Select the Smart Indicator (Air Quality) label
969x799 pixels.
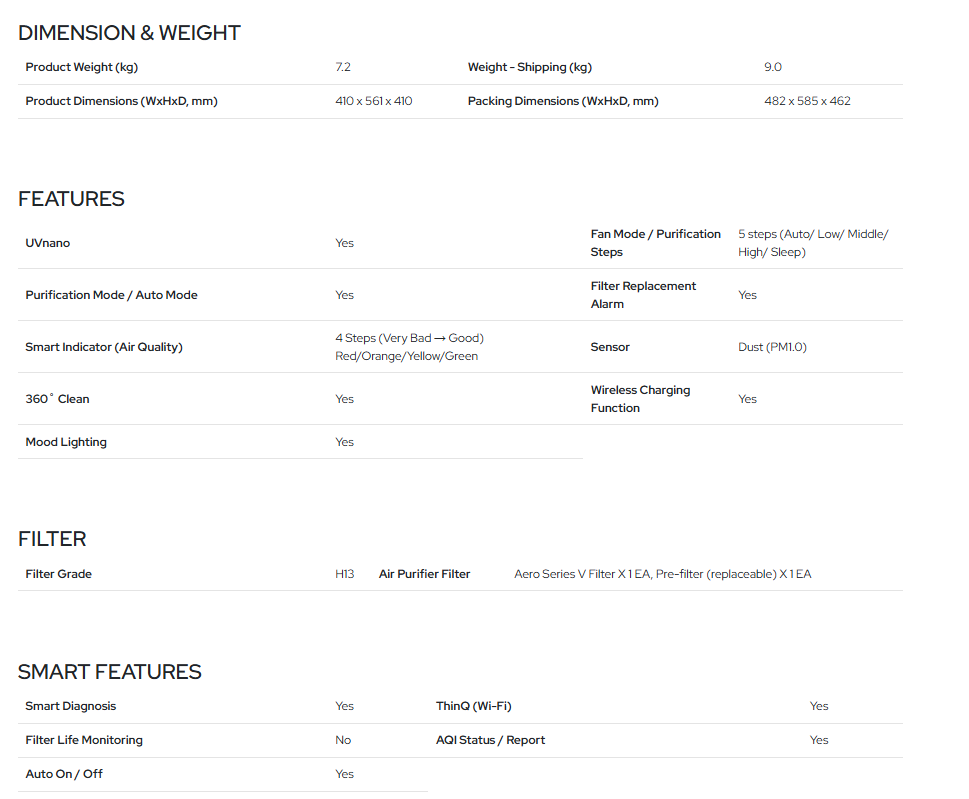coord(104,347)
